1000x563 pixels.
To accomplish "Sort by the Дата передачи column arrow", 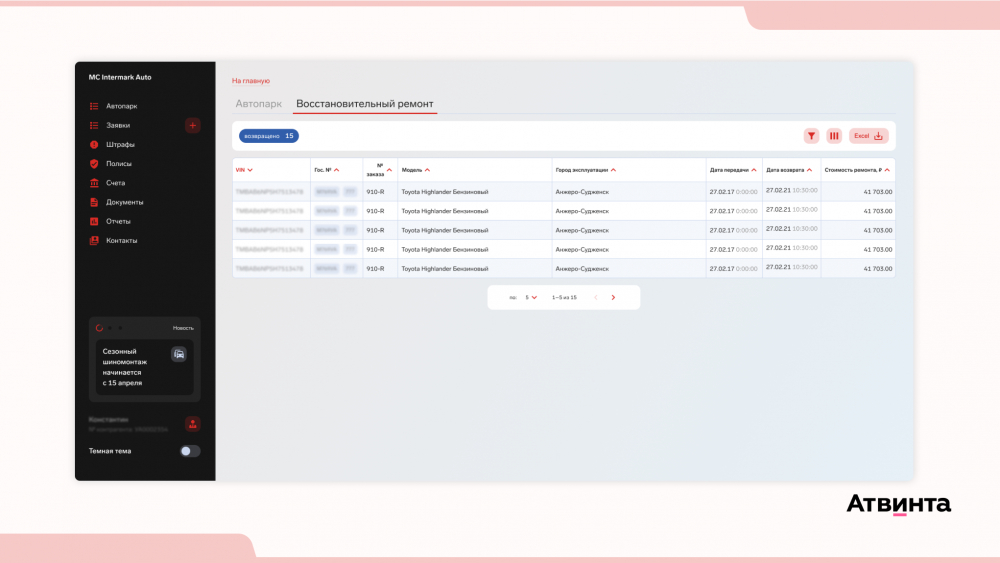I will pyautogui.click(x=754, y=170).
